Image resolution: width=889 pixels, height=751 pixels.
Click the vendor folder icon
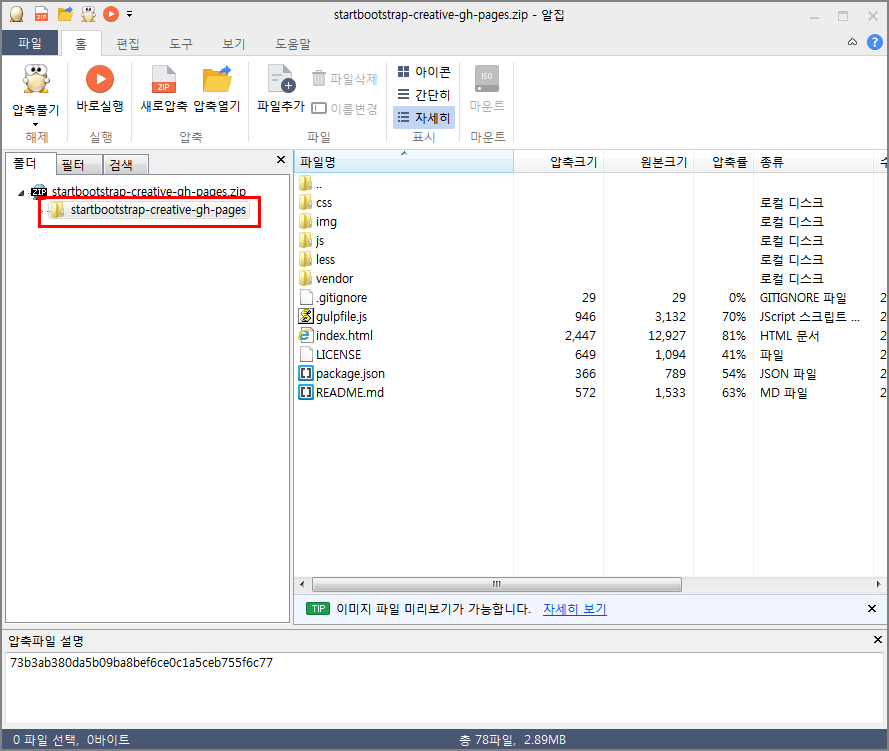(x=306, y=278)
